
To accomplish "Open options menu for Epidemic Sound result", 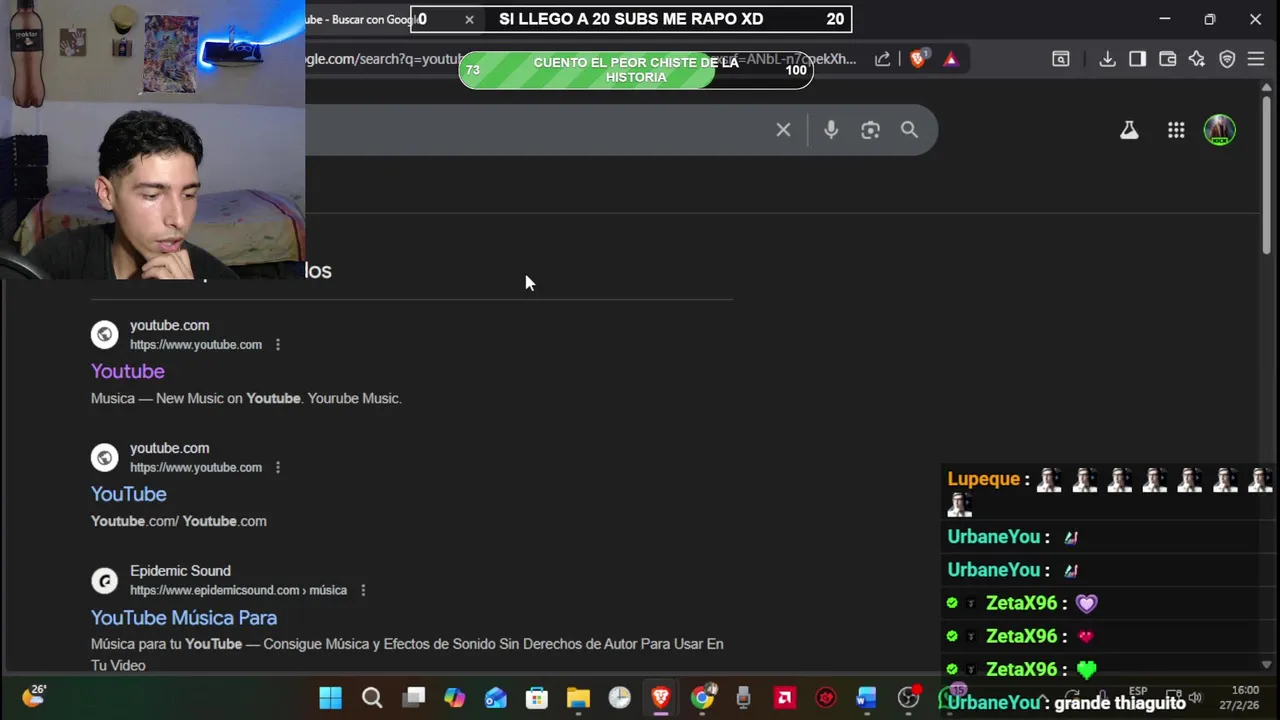I will coord(363,591).
